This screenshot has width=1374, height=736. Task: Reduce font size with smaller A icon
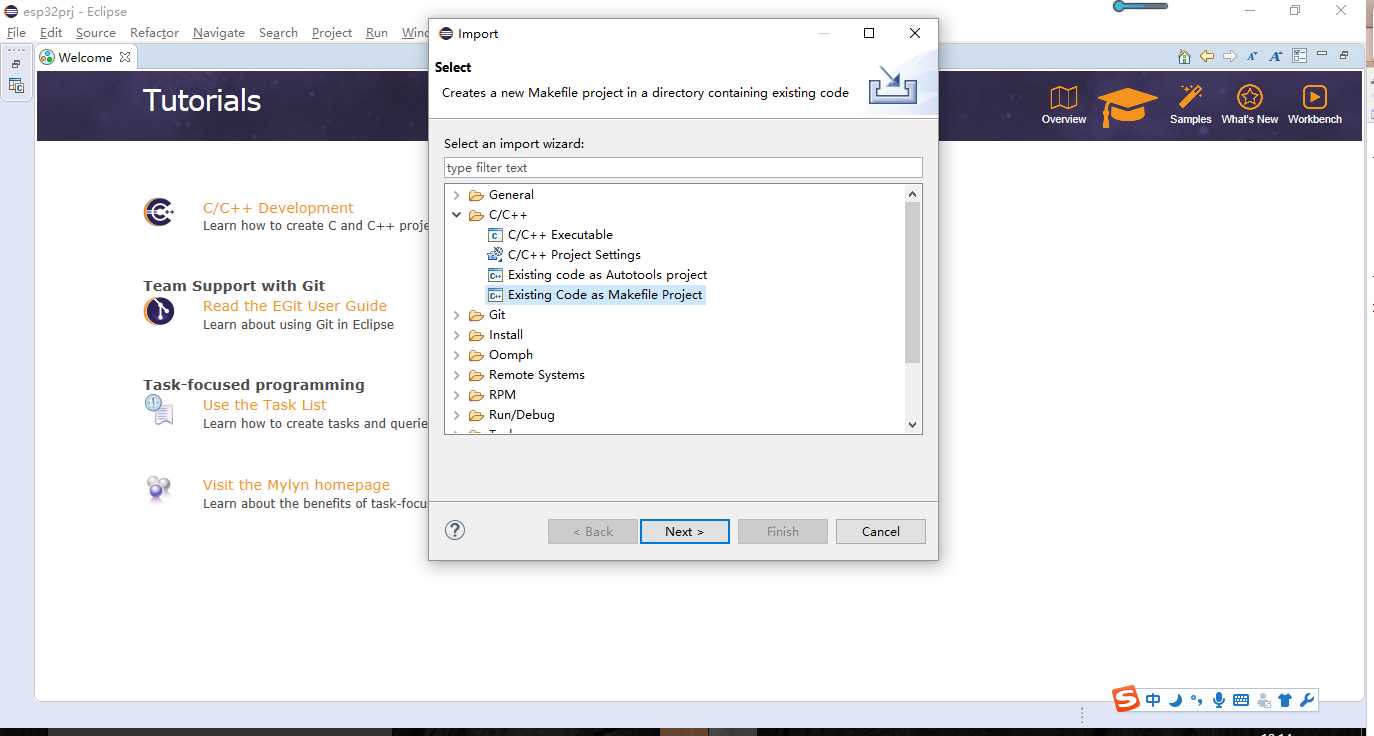pos(1252,57)
